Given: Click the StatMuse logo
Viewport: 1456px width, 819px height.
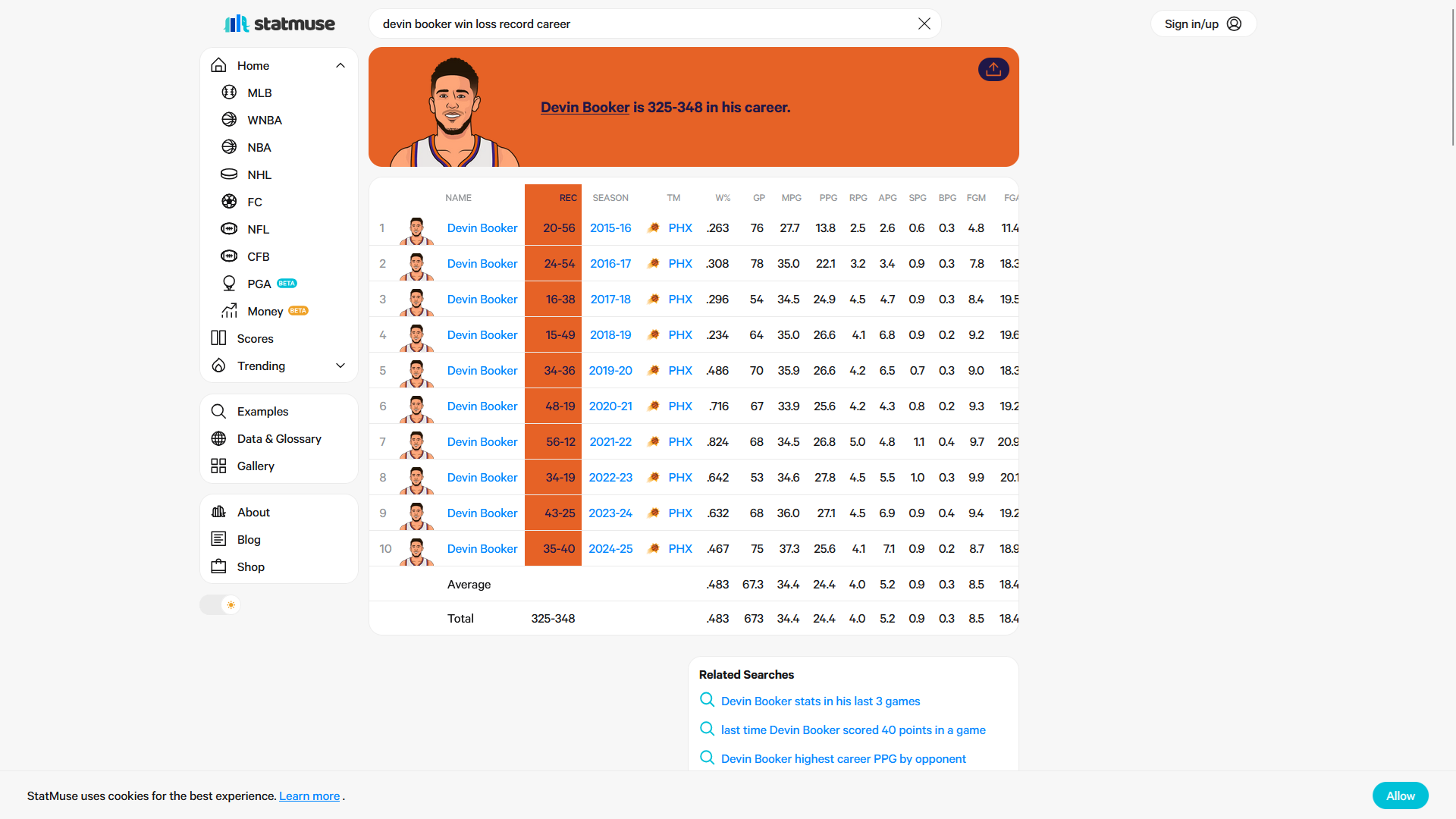Looking at the screenshot, I should [x=279, y=24].
